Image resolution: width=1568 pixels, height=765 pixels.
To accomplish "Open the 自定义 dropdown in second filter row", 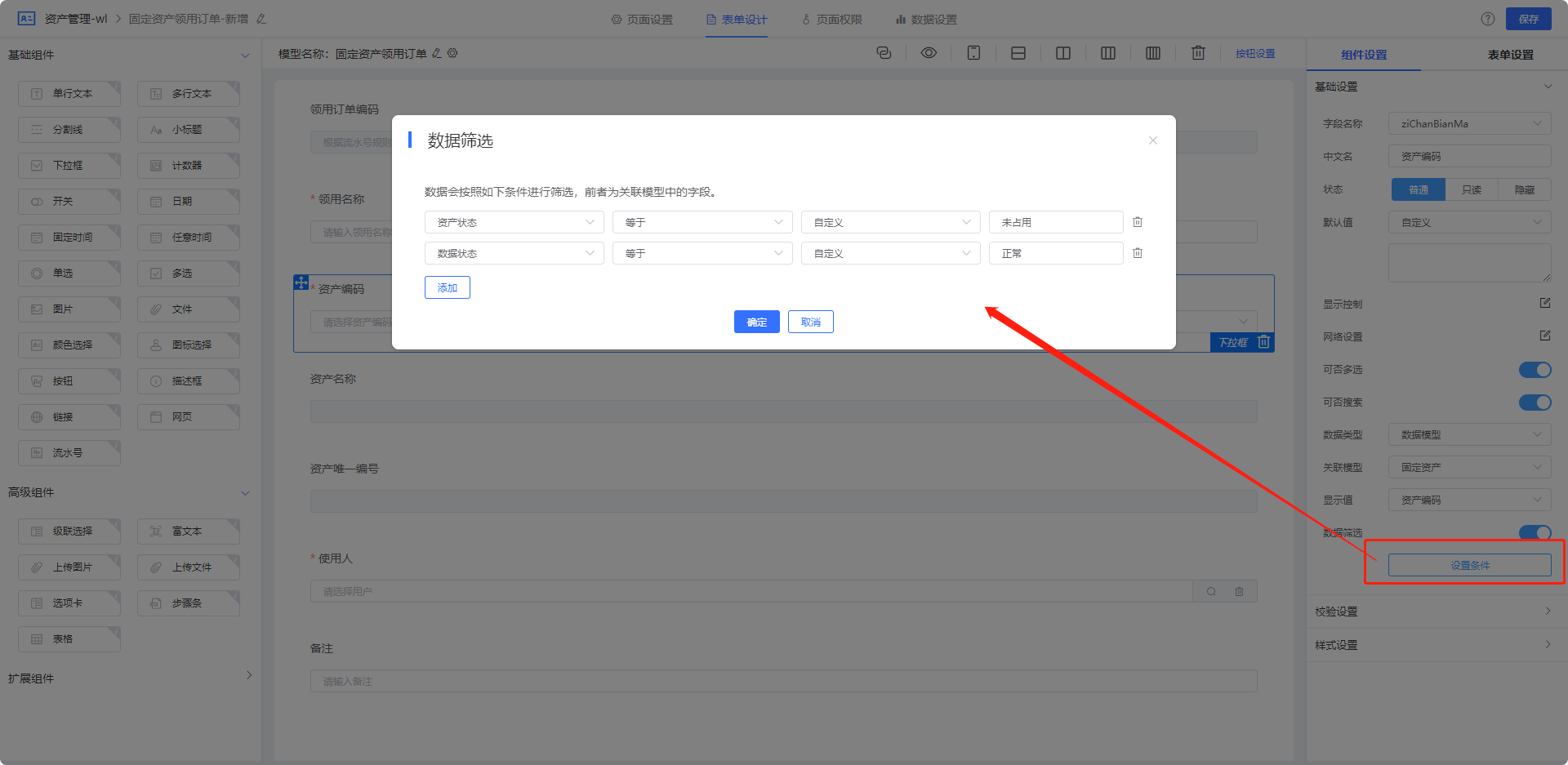I will (x=891, y=253).
